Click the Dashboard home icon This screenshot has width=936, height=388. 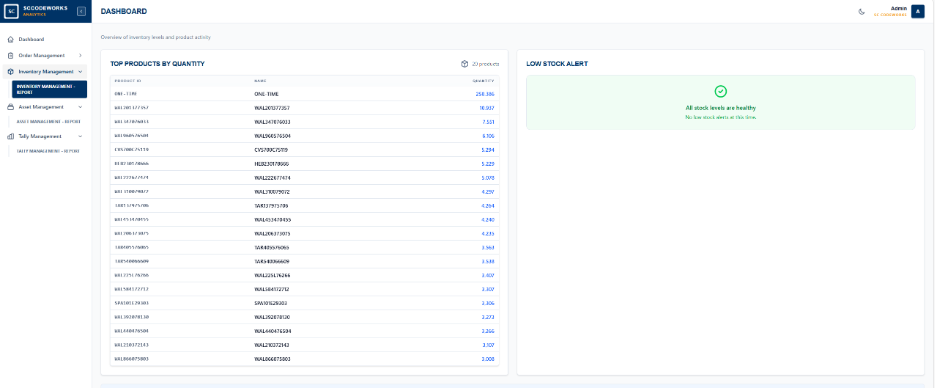[x=10, y=39]
